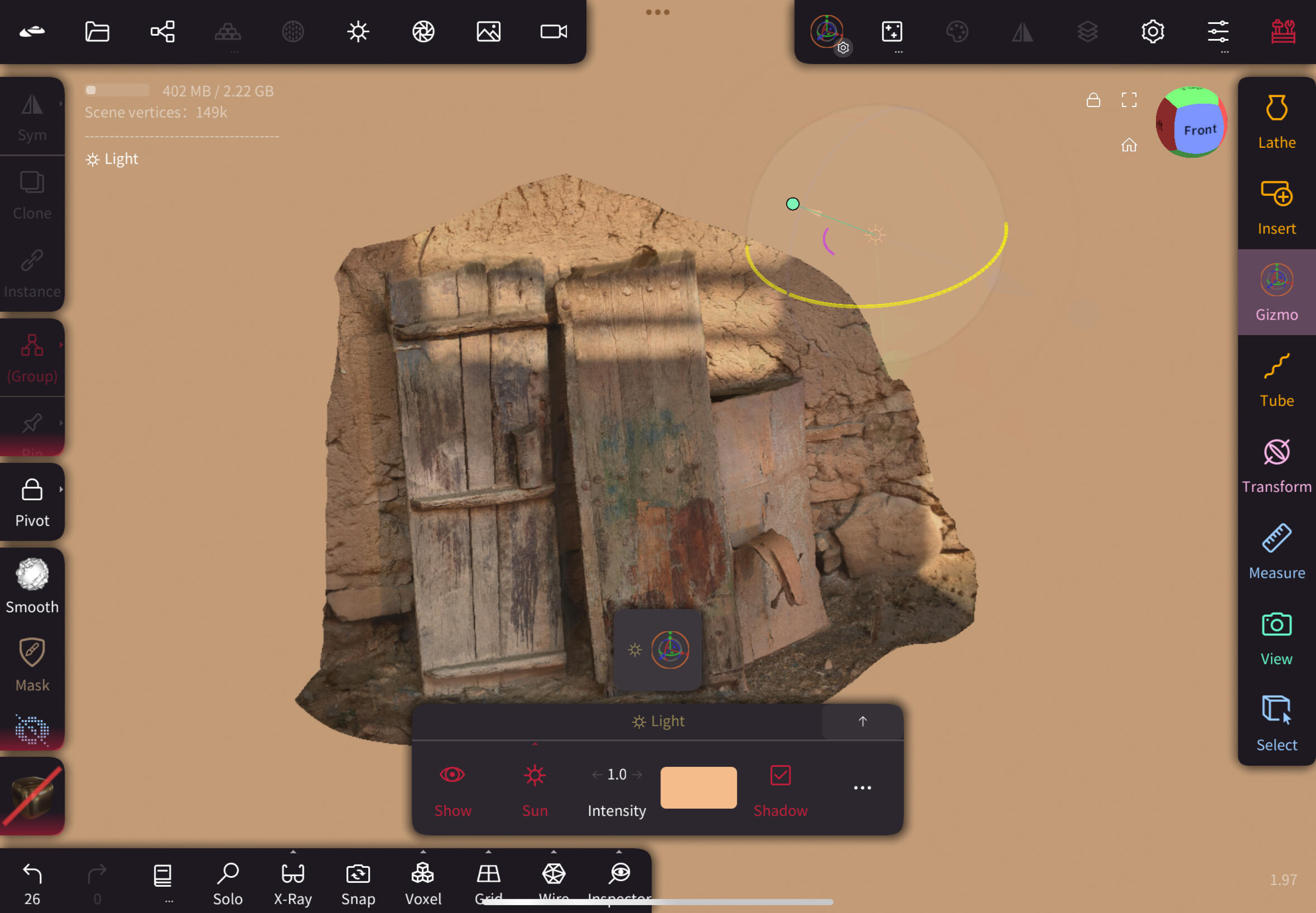Viewport: 1316px width, 913px height.
Task: Open the light panel three-dot menu
Action: (x=862, y=788)
